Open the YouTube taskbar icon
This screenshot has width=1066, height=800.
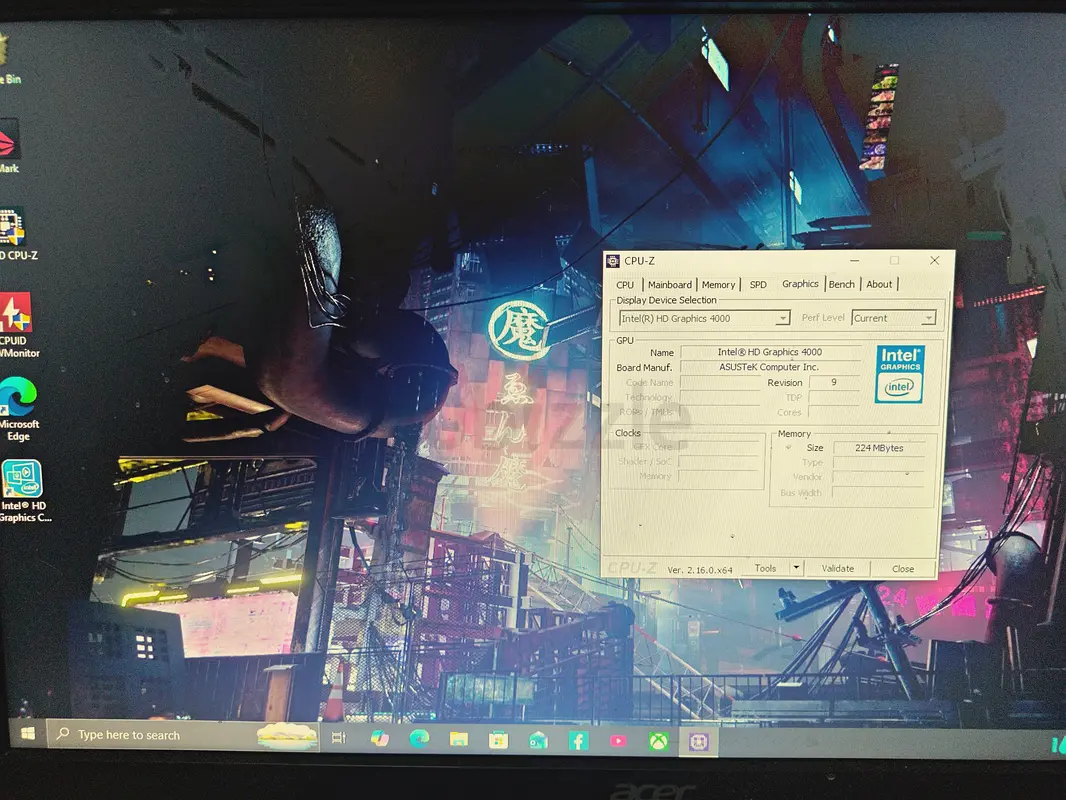point(618,741)
